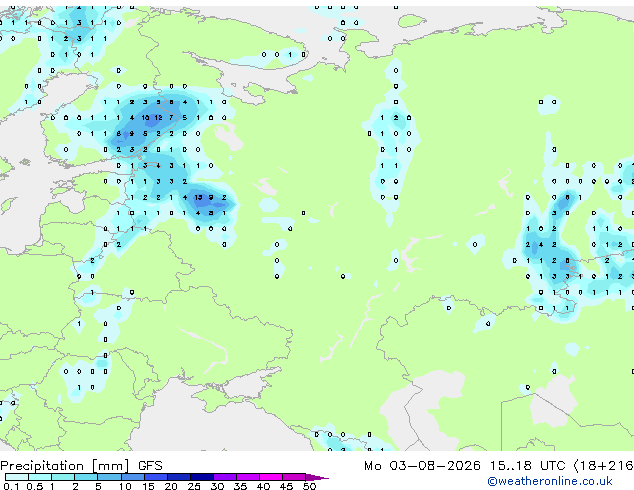Click the Precipitation [mm] GFS title
This screenshot has height=490, width=634.
click(81, 466)
